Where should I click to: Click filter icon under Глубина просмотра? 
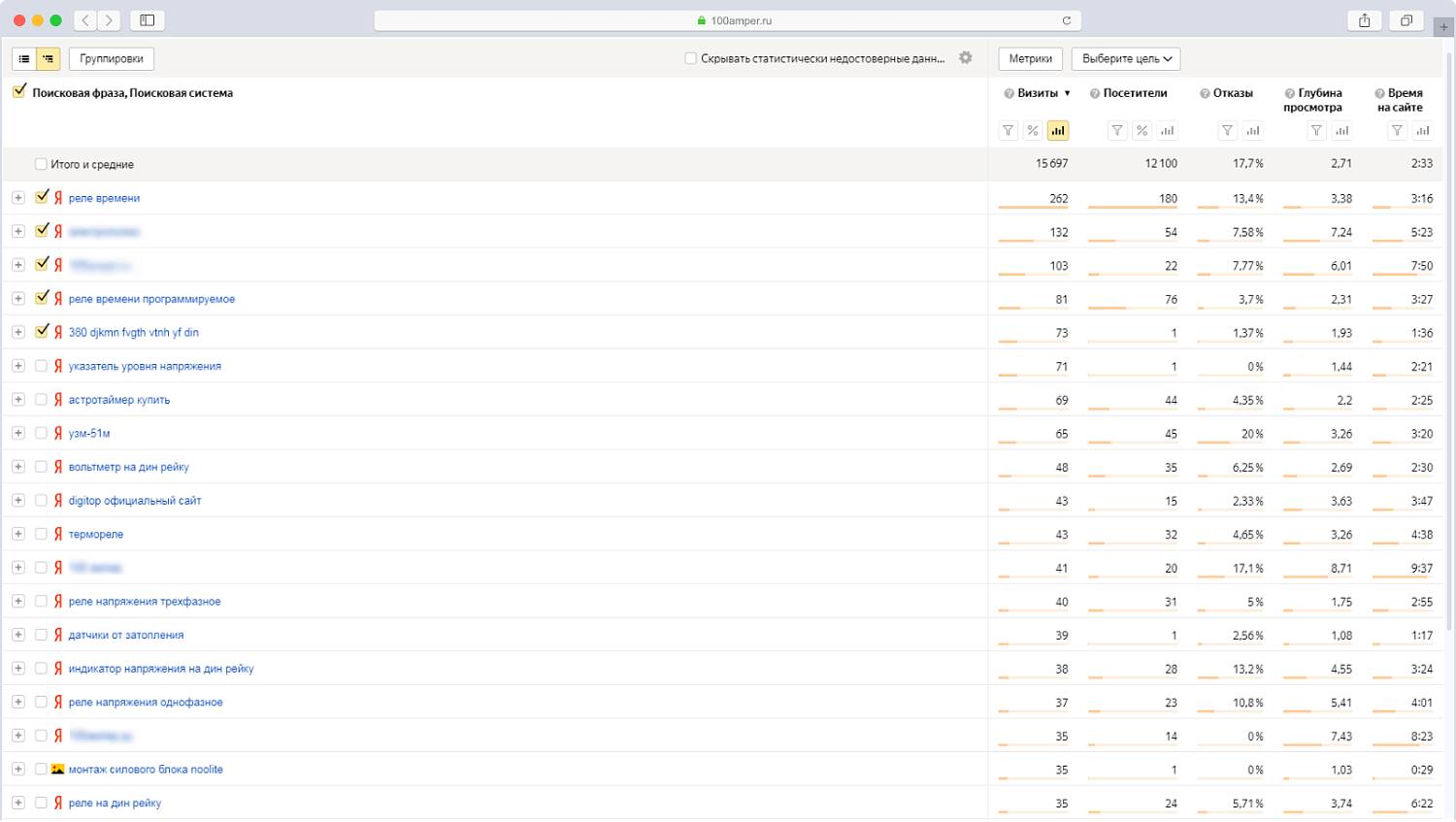pos(1316,130)
